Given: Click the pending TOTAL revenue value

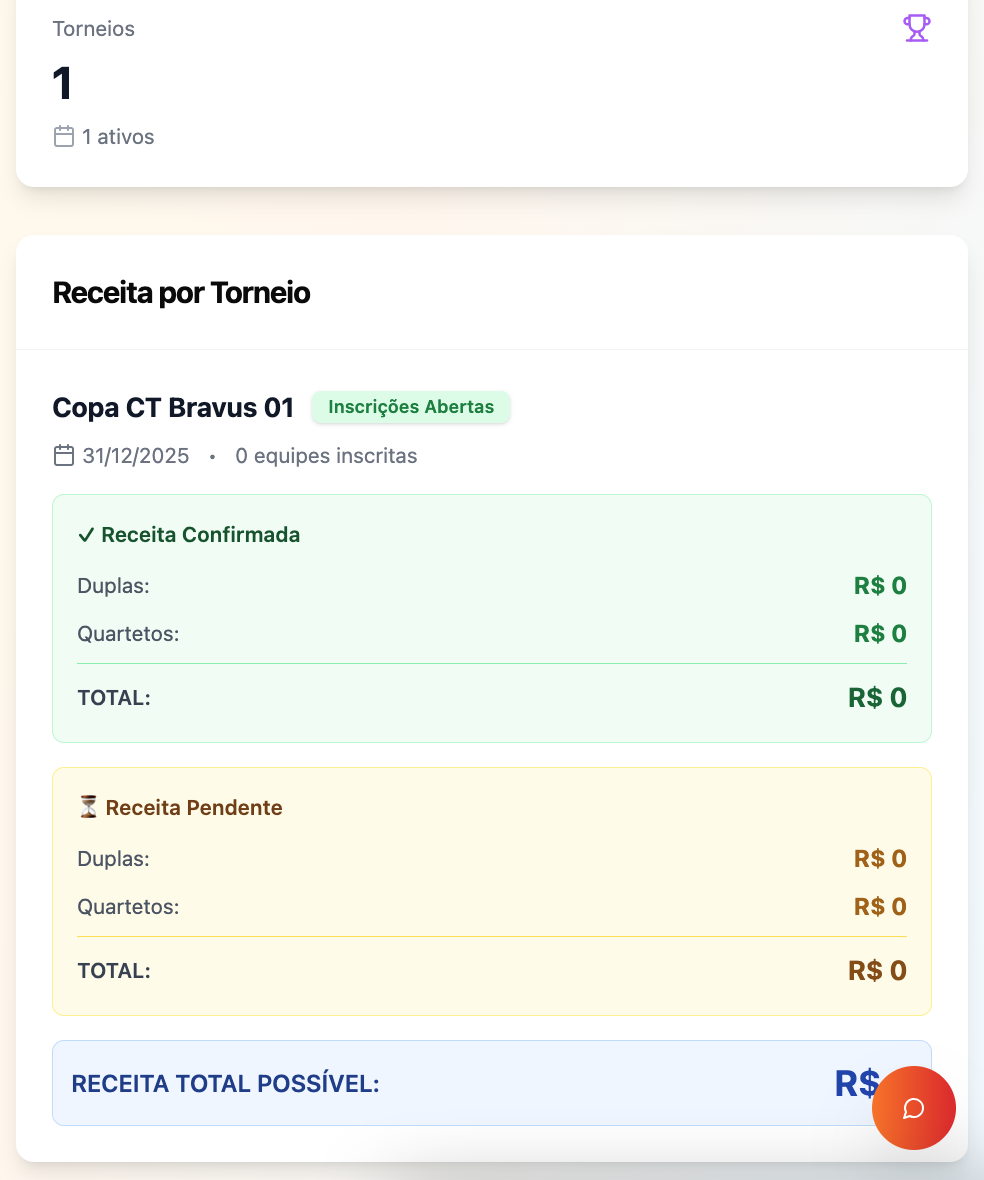Looking at the screenshot, I should (x=877, y=971).
